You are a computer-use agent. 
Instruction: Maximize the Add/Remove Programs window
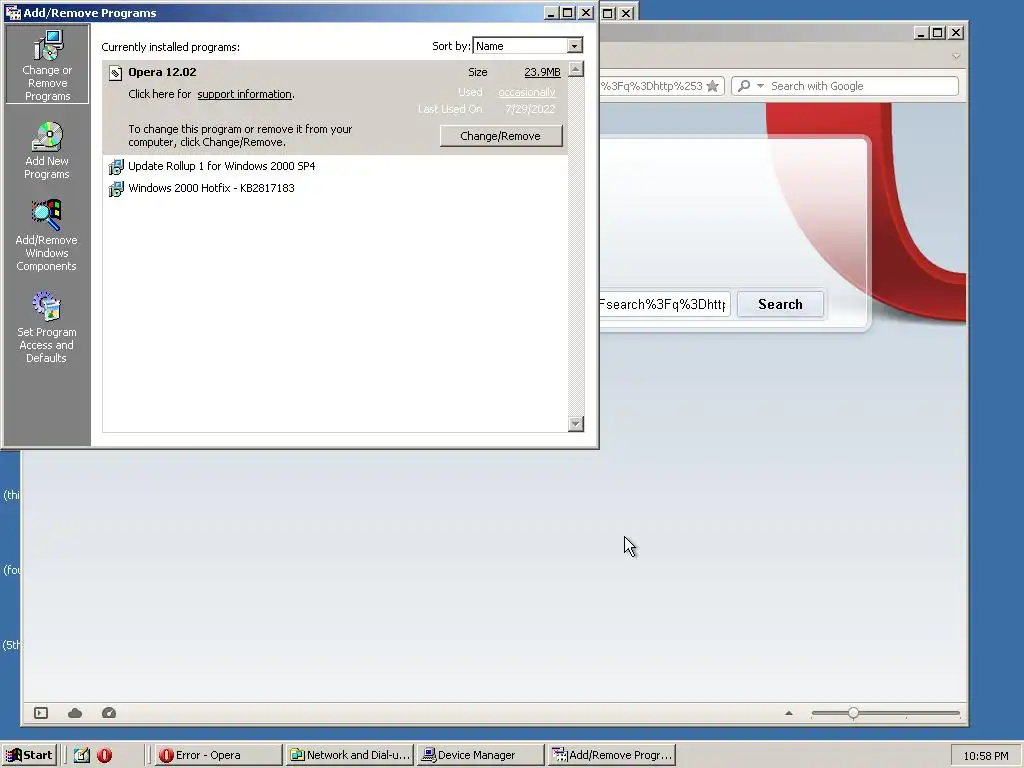click(568, 12)
